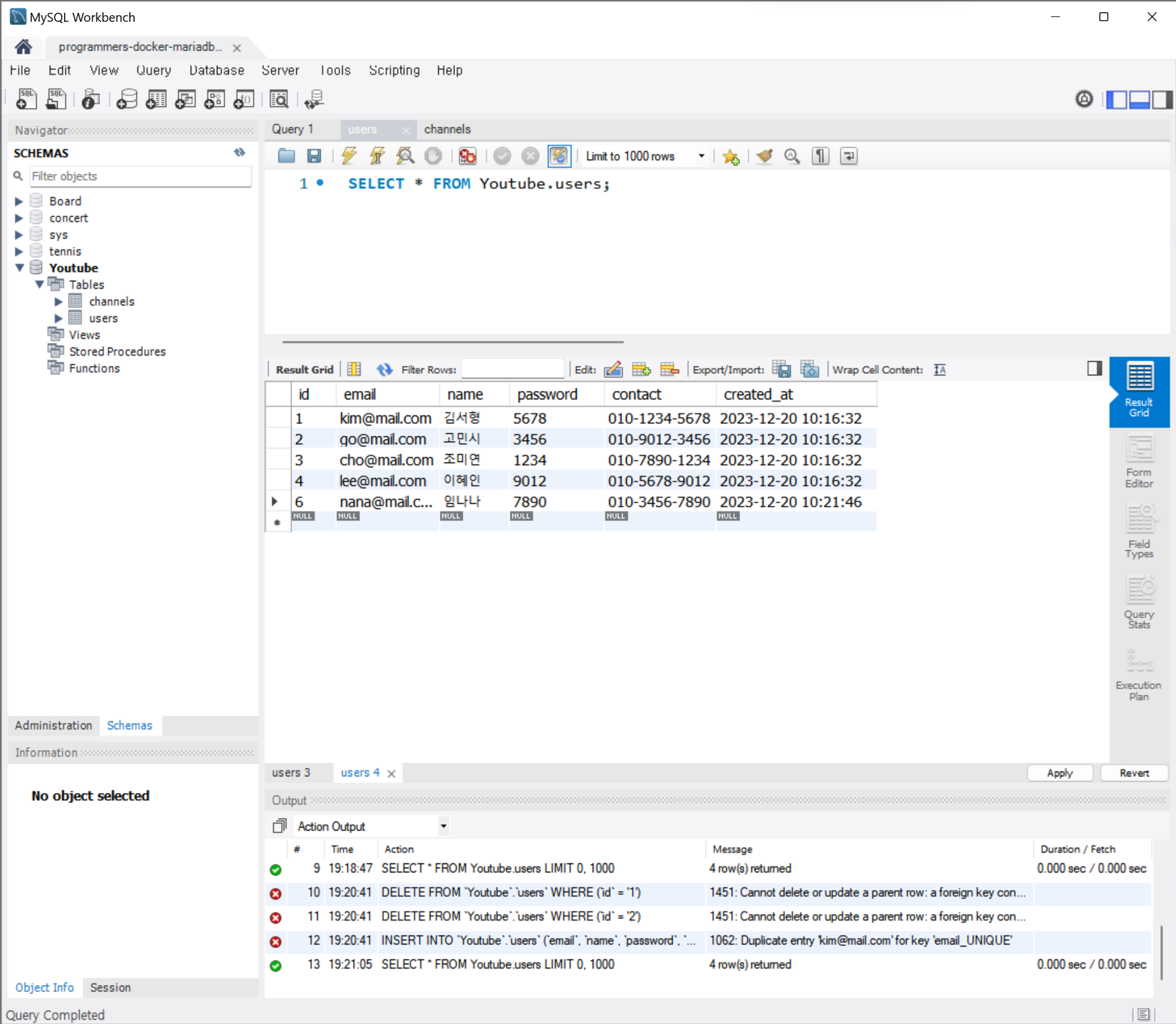Create a new stored procedure icon
The height and width of the screenshot is (1024, 1176).
[x=215, y=99]
